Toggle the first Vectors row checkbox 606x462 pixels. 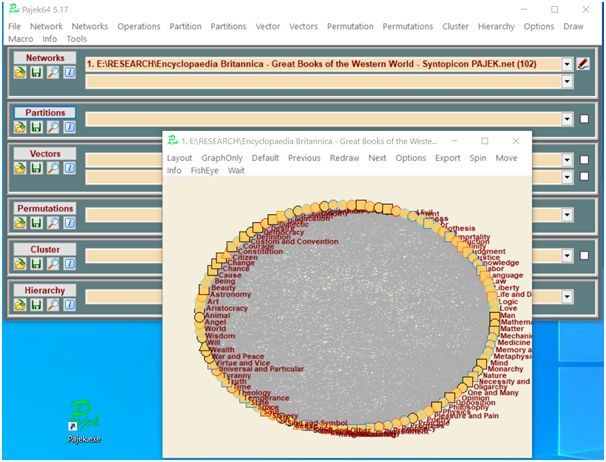tap(584, 160)
